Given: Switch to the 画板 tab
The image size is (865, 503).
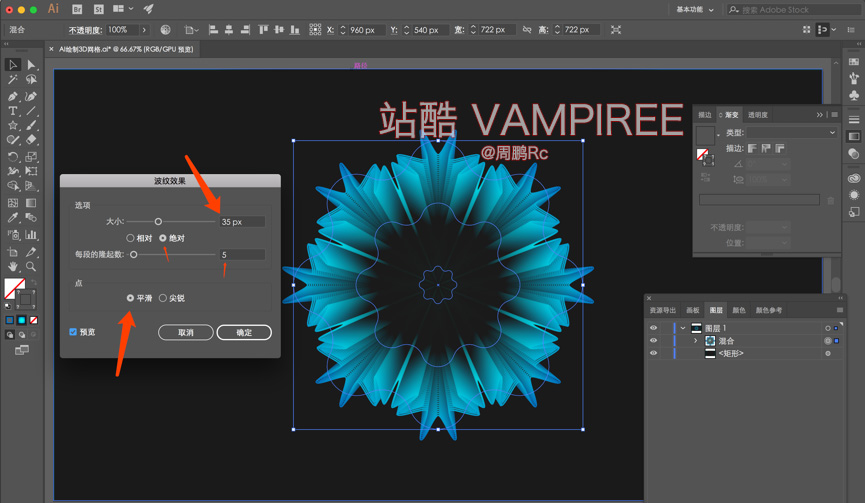Looking at the screenshot, I should [692, 310].
